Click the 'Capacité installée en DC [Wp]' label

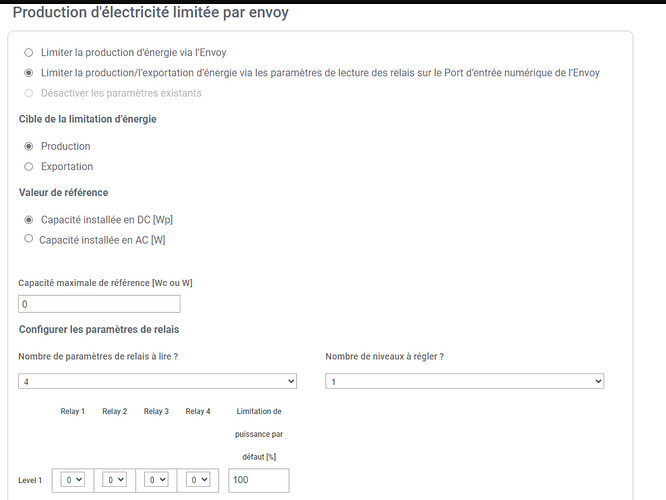(x=107, y=220)
